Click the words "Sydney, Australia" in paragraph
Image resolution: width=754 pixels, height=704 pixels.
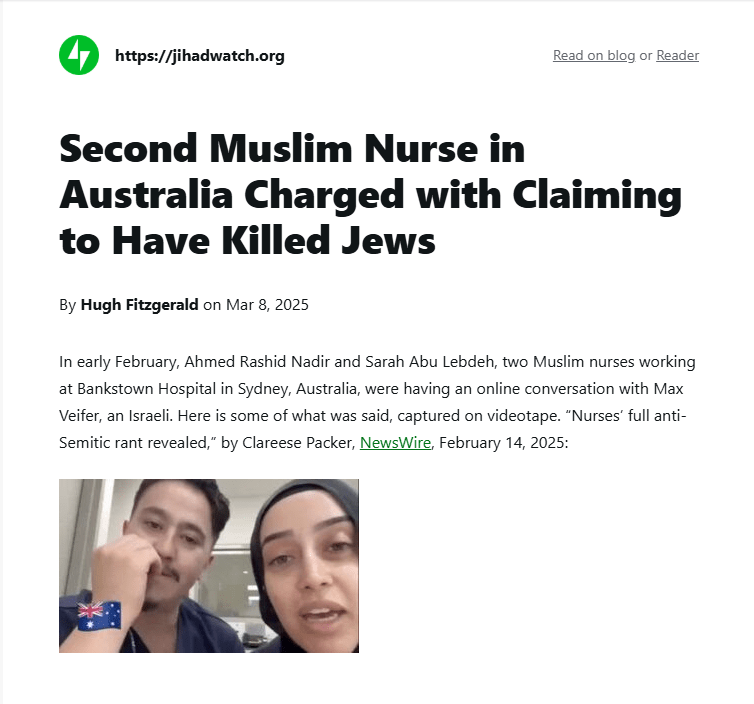(x=298, y=389)
